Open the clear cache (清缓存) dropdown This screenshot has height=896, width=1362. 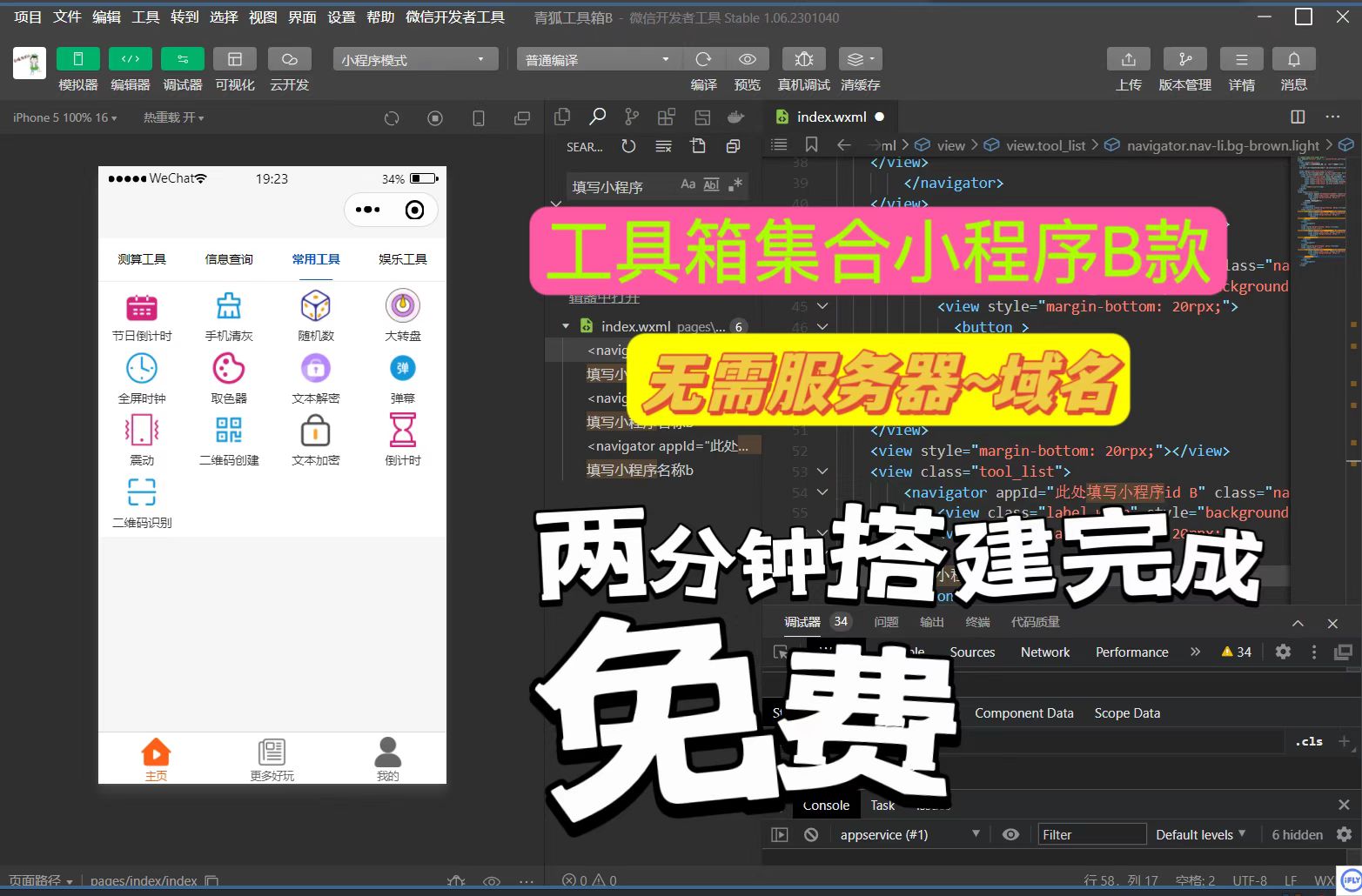[861, 59]
